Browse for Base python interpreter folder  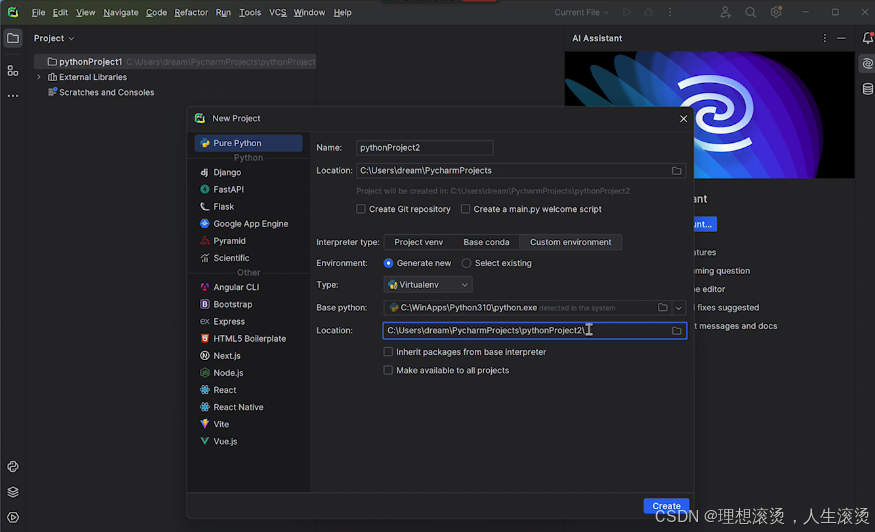click(x=662, y=308)
